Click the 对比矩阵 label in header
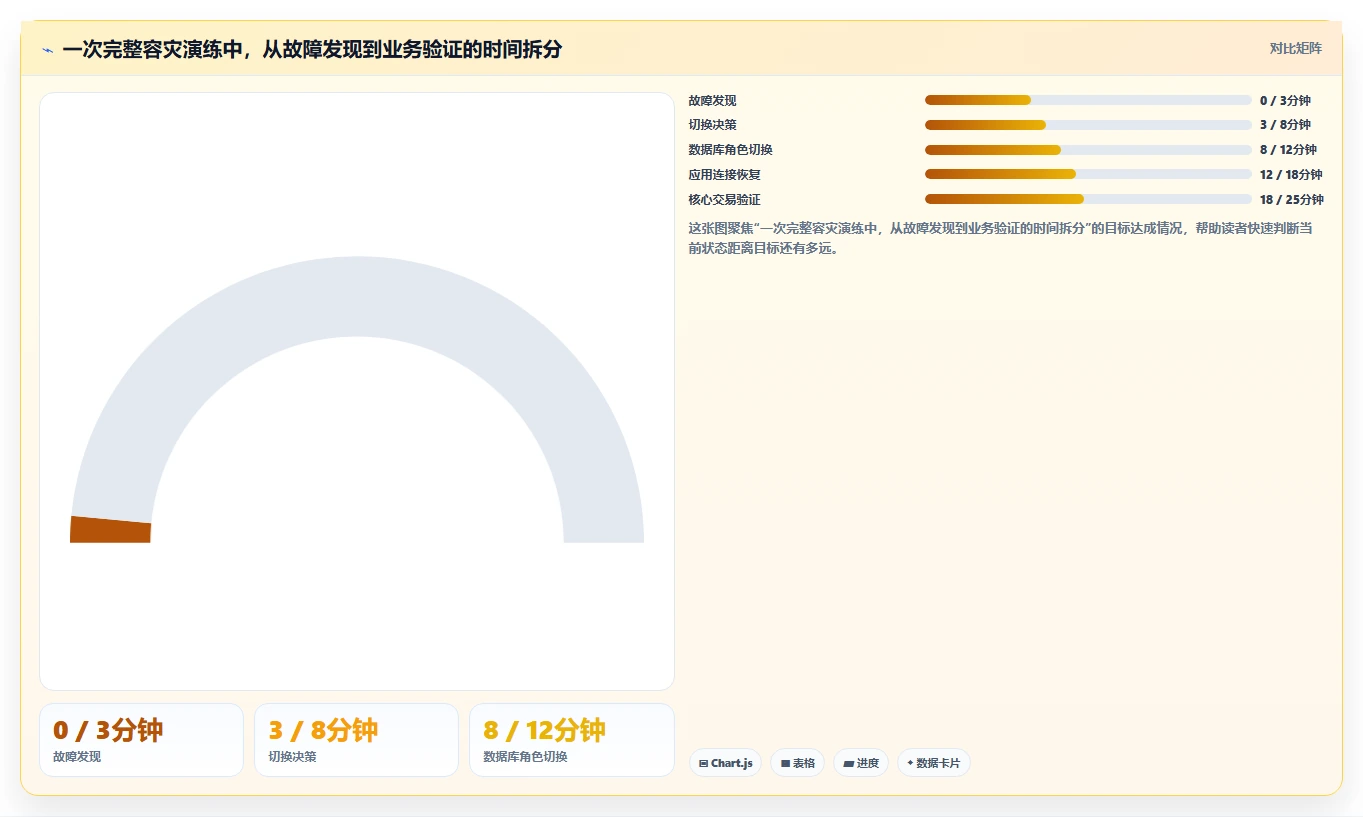The height and width of the screenshot is (817, 1363). 1295,48
